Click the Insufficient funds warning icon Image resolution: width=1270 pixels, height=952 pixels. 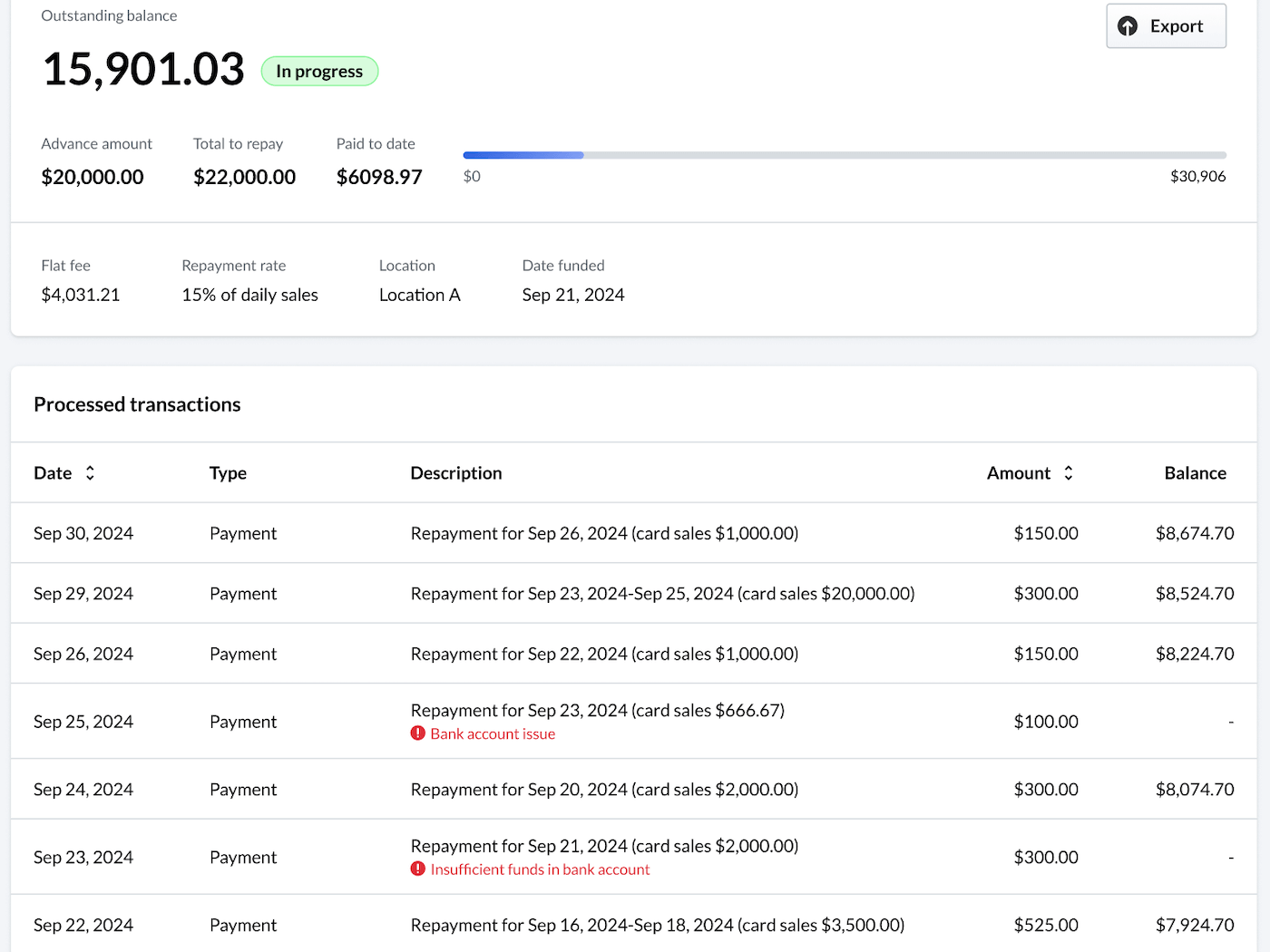[x=418, y=869]
